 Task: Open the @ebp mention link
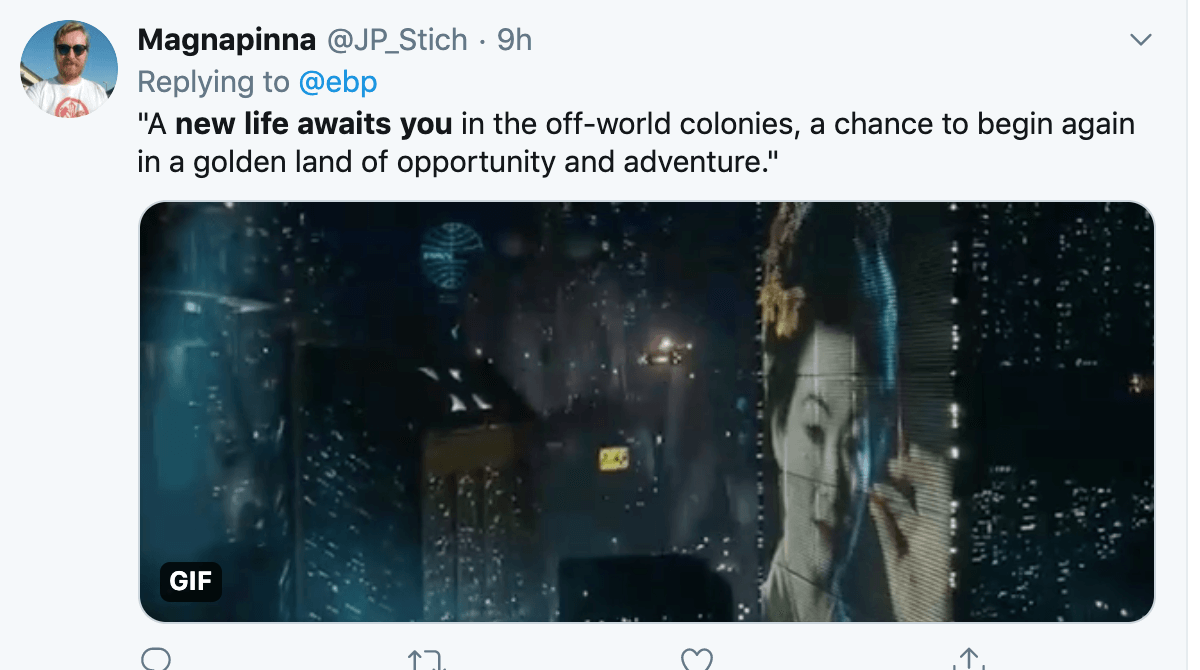click(337, 82)
